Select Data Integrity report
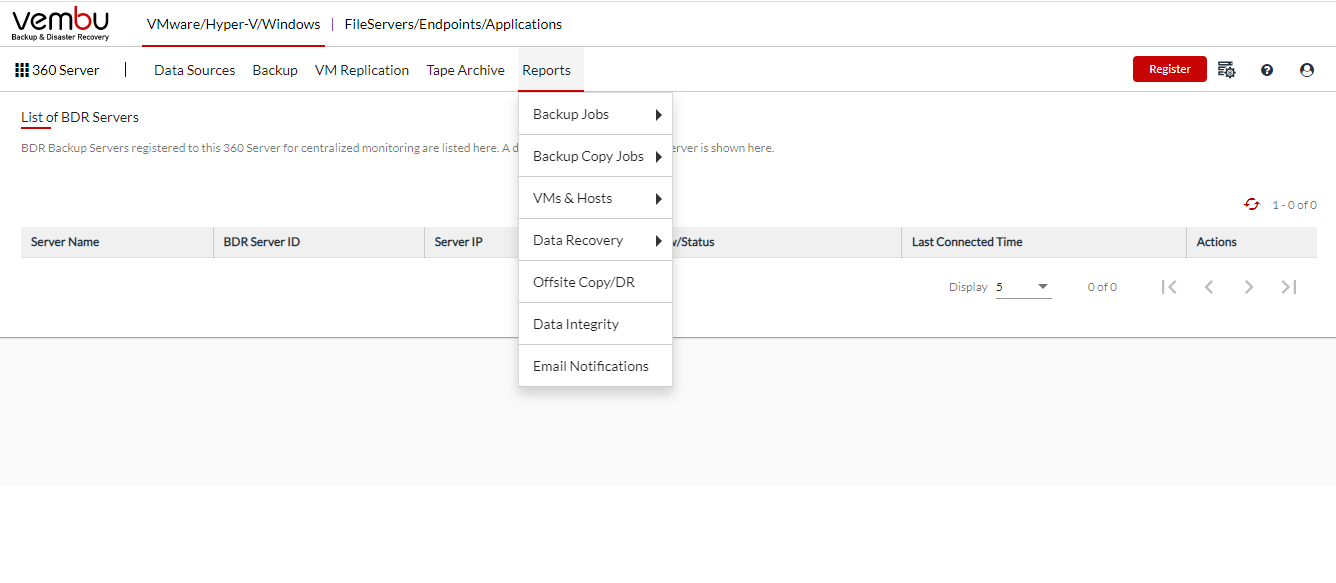1336x583 pixels. coord(596,324)
